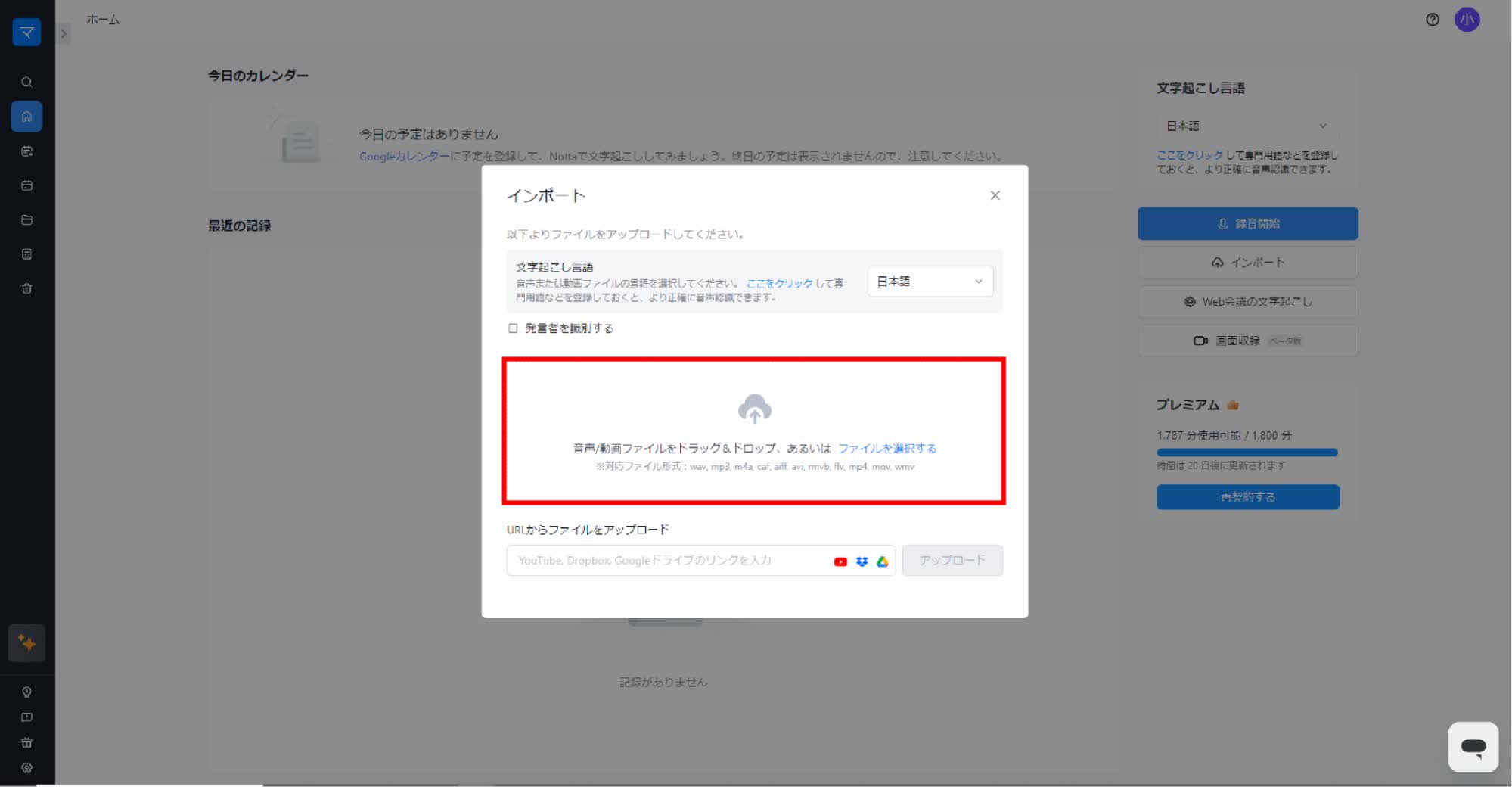The image size is (1512, 787).
Task: Click the Google Drive icon in the URL field
Action: point(882,561)
